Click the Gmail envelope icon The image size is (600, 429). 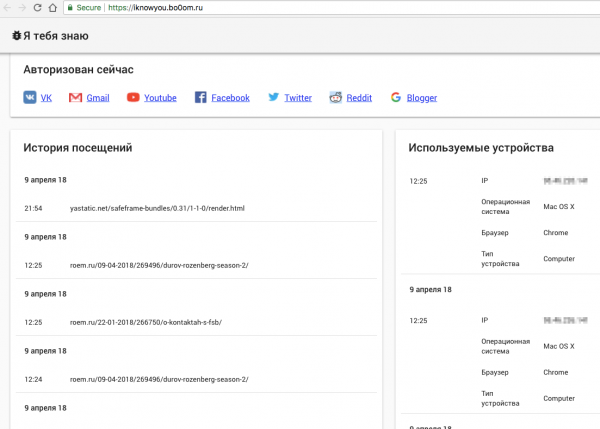[x=75, y=98]
